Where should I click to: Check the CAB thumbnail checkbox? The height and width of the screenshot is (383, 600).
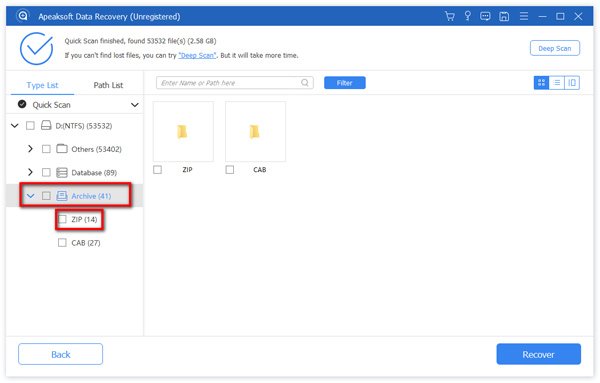pyautogui.click(x=230, y=169)
